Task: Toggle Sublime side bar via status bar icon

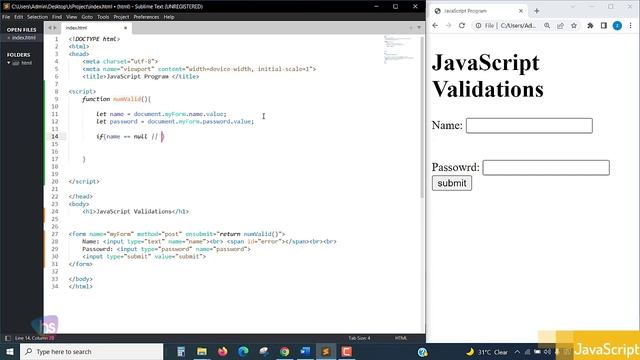Action: tap(7, 338)
